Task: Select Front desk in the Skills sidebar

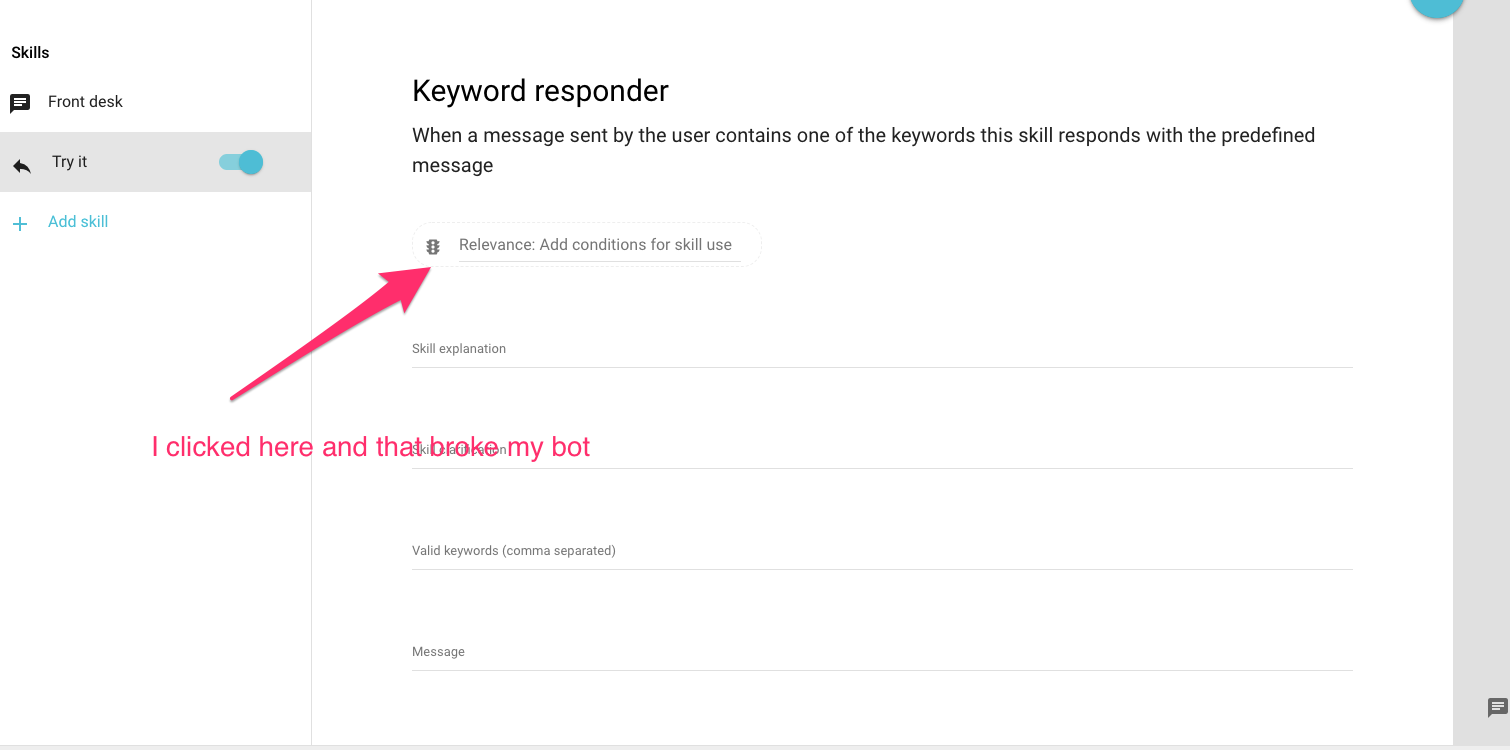Action: click(85, 102)
